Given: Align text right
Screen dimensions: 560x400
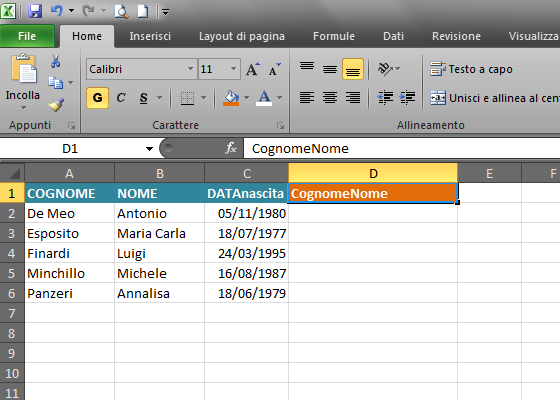Looking at the screenshot, I should tap(353, 98).
